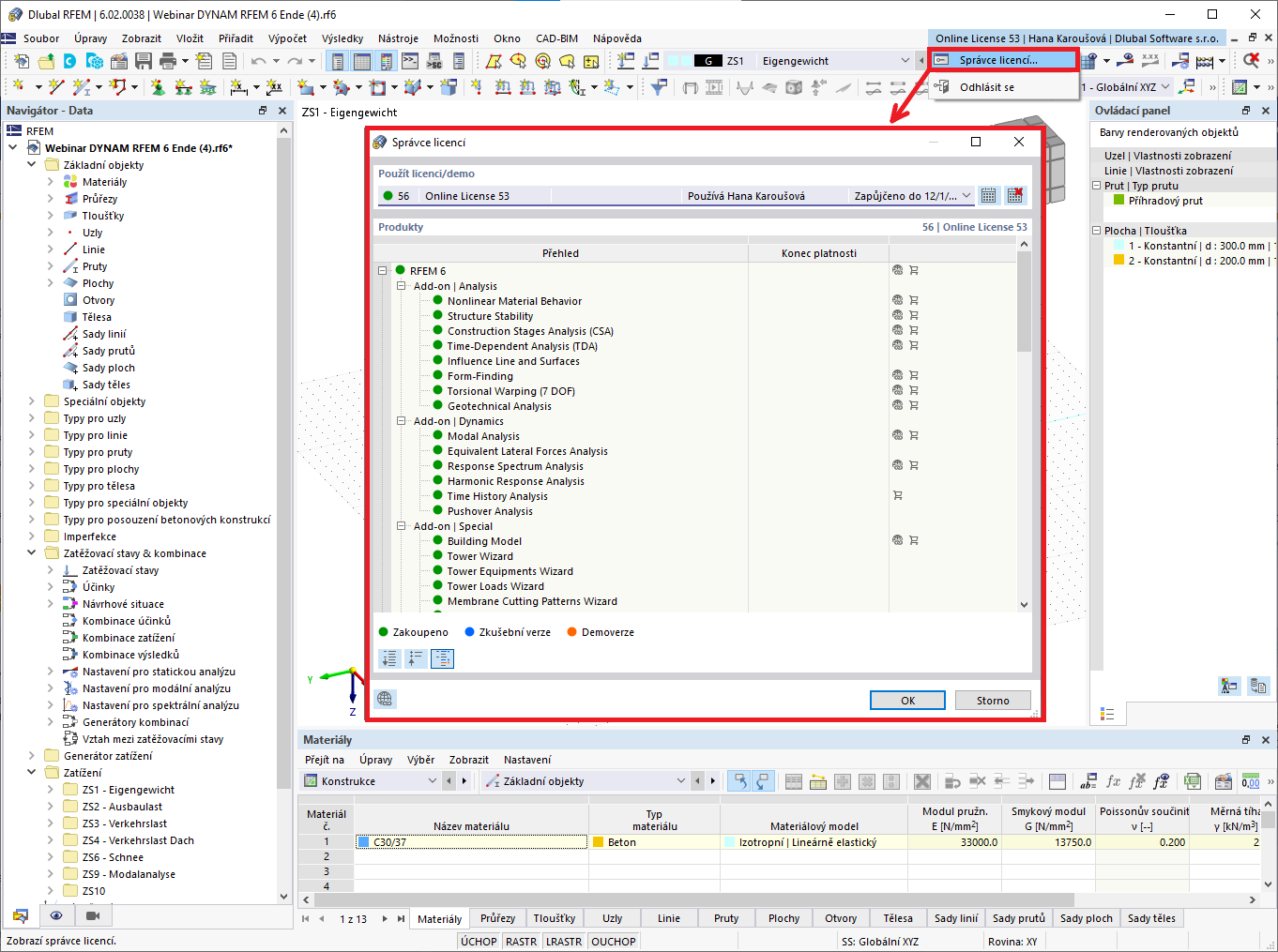
Task: Click the new line tool icon
Action: 56,87
